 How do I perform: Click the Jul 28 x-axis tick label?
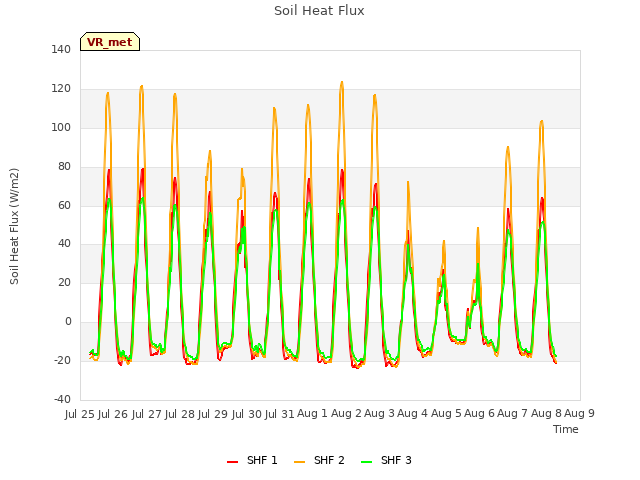pyautogui.click(x=180, y=414)
